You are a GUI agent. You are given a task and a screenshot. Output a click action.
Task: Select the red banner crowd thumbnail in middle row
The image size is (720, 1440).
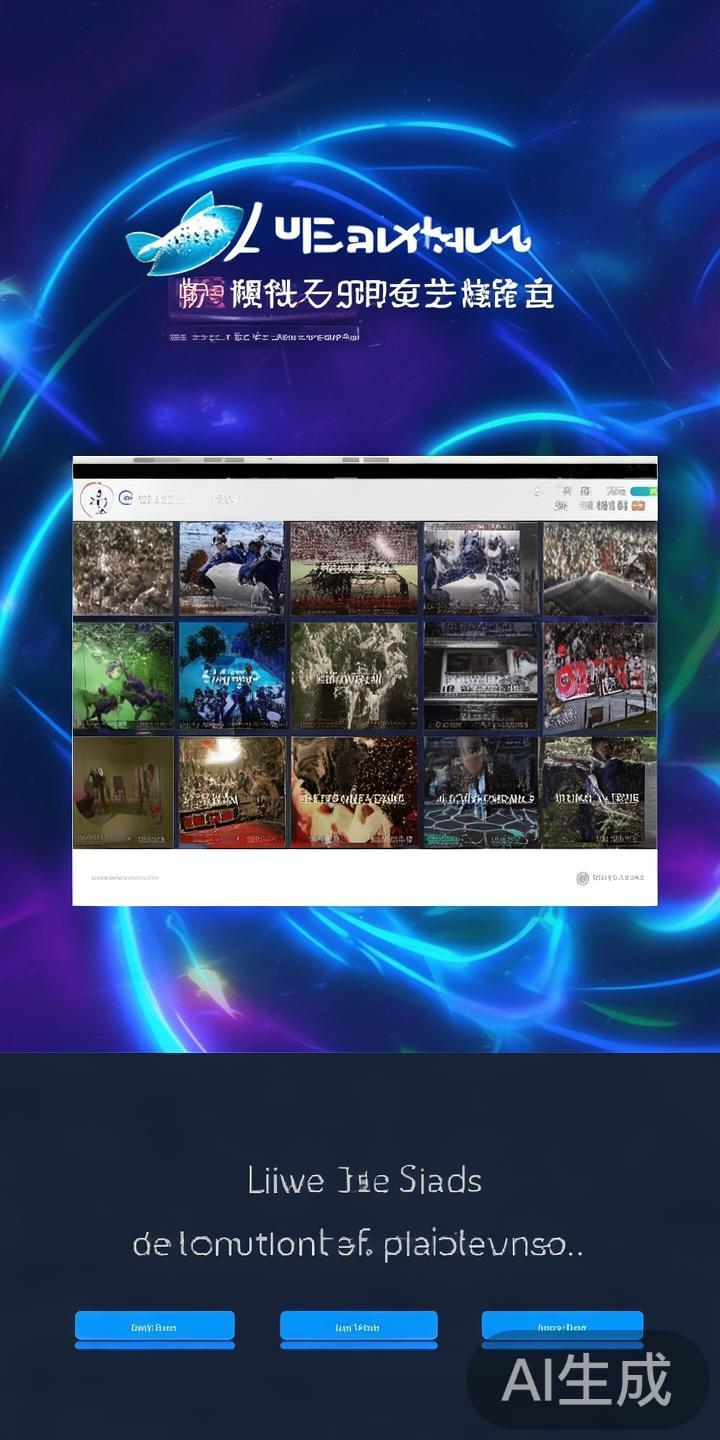[599, 675]
